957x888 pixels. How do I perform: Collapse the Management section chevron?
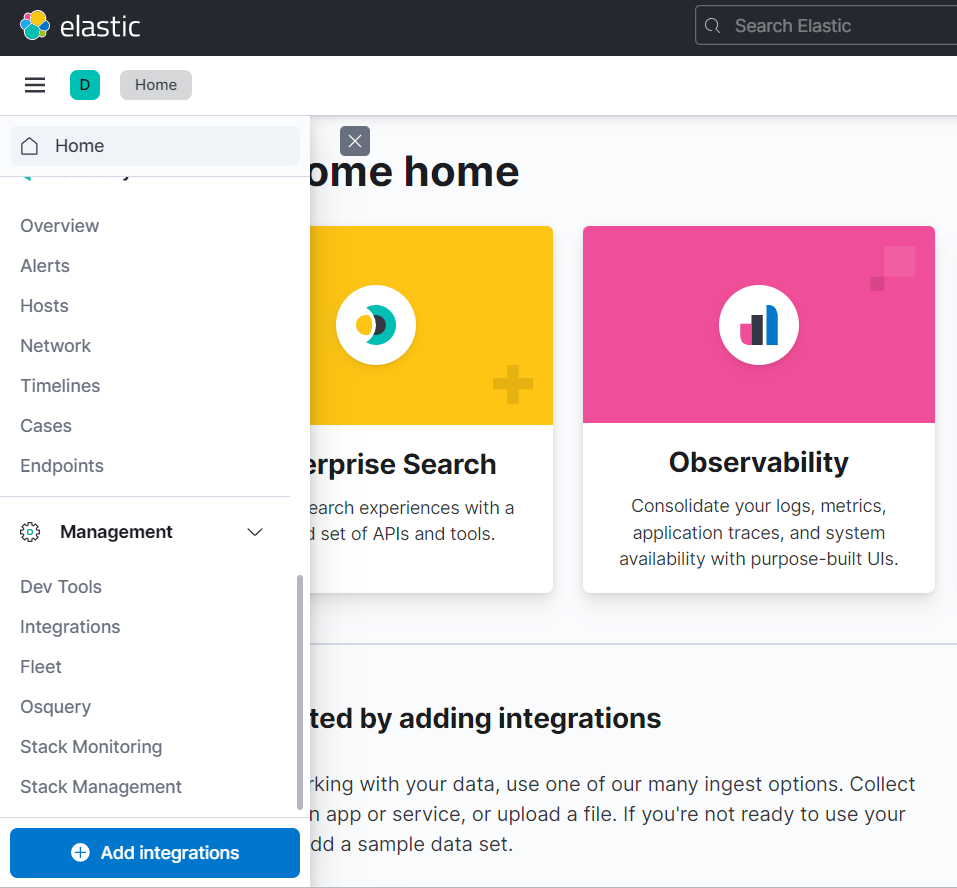click(x=255, y=532)
